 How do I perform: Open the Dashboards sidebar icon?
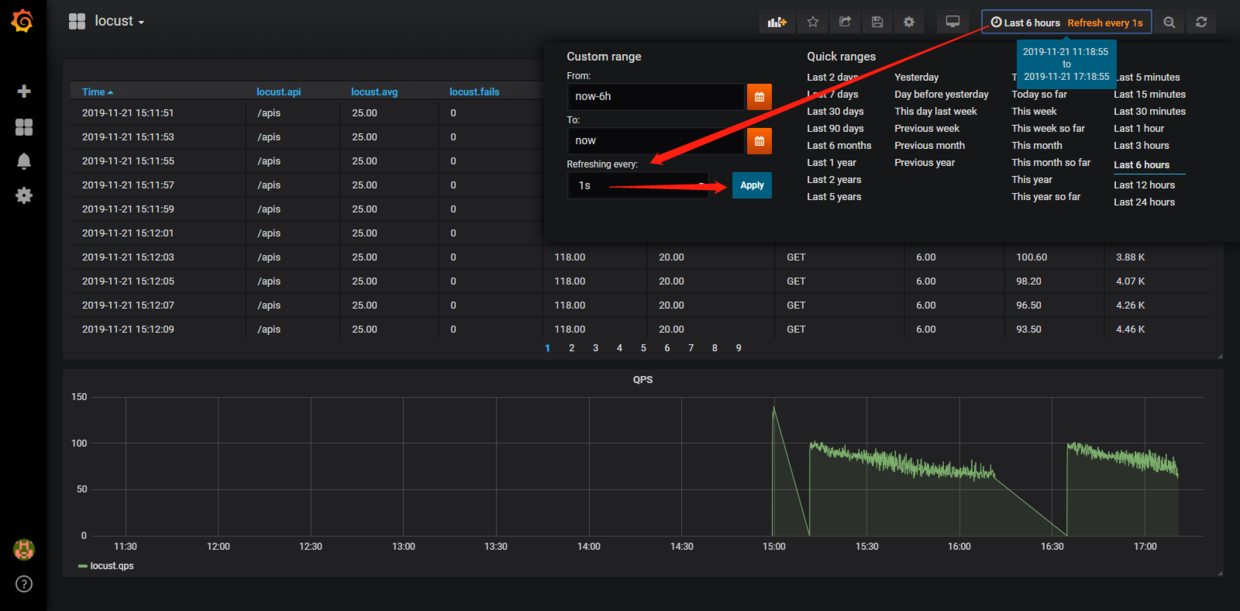pyautogui.click(x=24, y=127)
